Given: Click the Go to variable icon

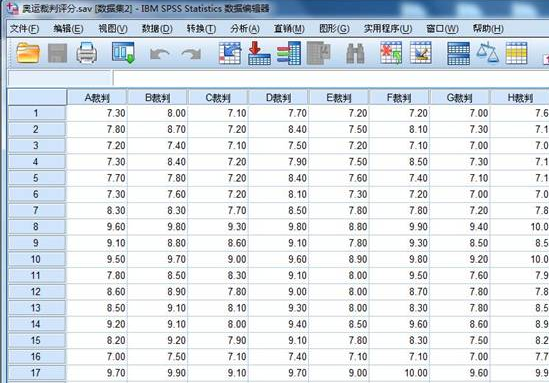Looking at the screenshot, I should [259, 53].
